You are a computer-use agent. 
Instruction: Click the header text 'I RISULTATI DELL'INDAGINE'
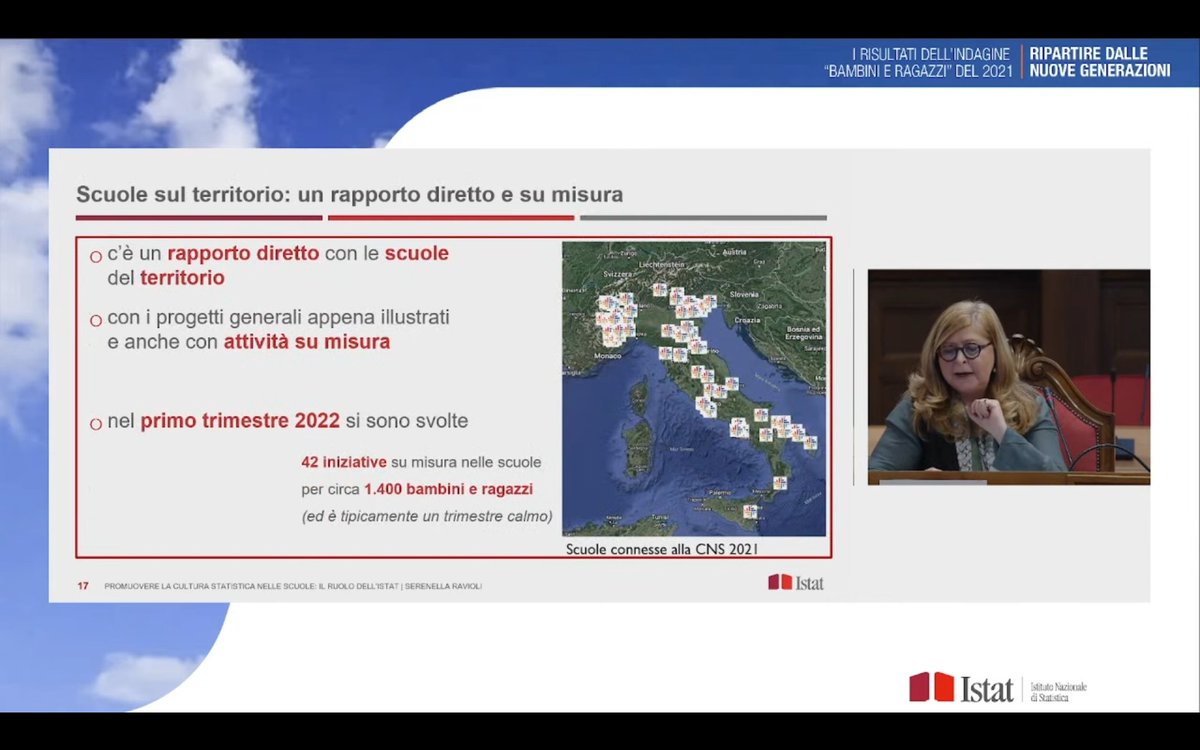932,53
